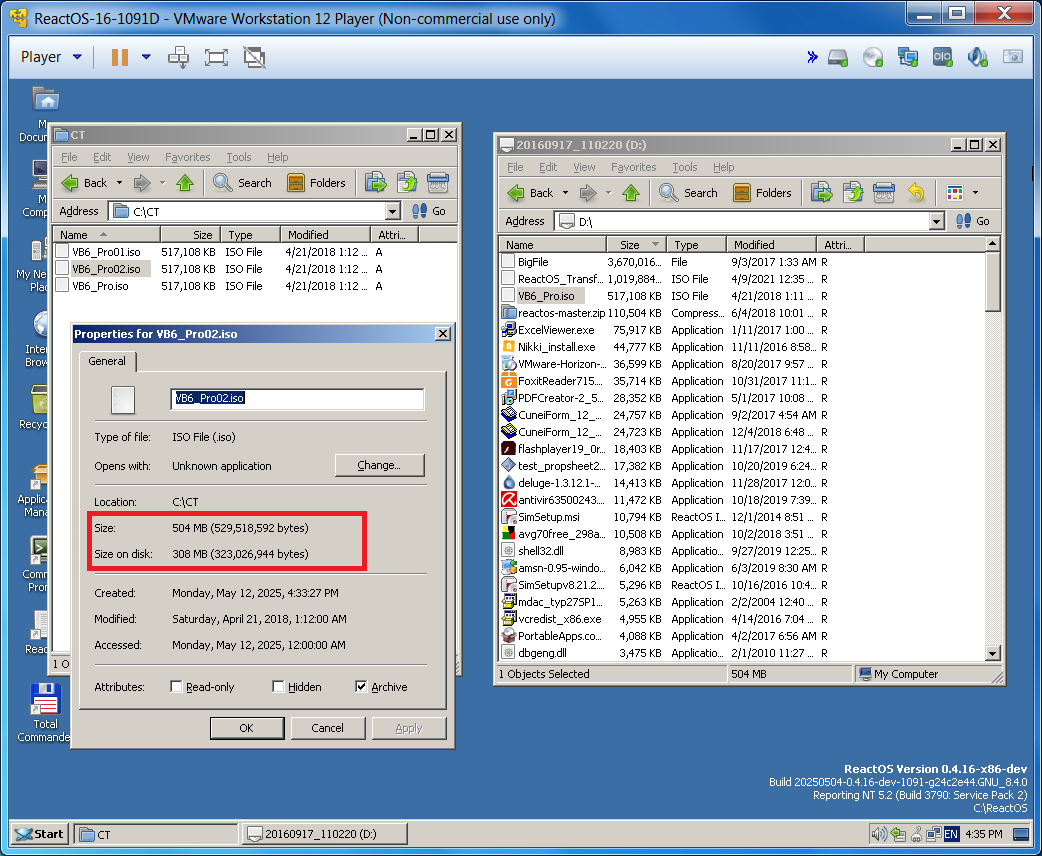Expand the power options arrow next to Pause
1042x856 pixels.
[x=146, y=57]
